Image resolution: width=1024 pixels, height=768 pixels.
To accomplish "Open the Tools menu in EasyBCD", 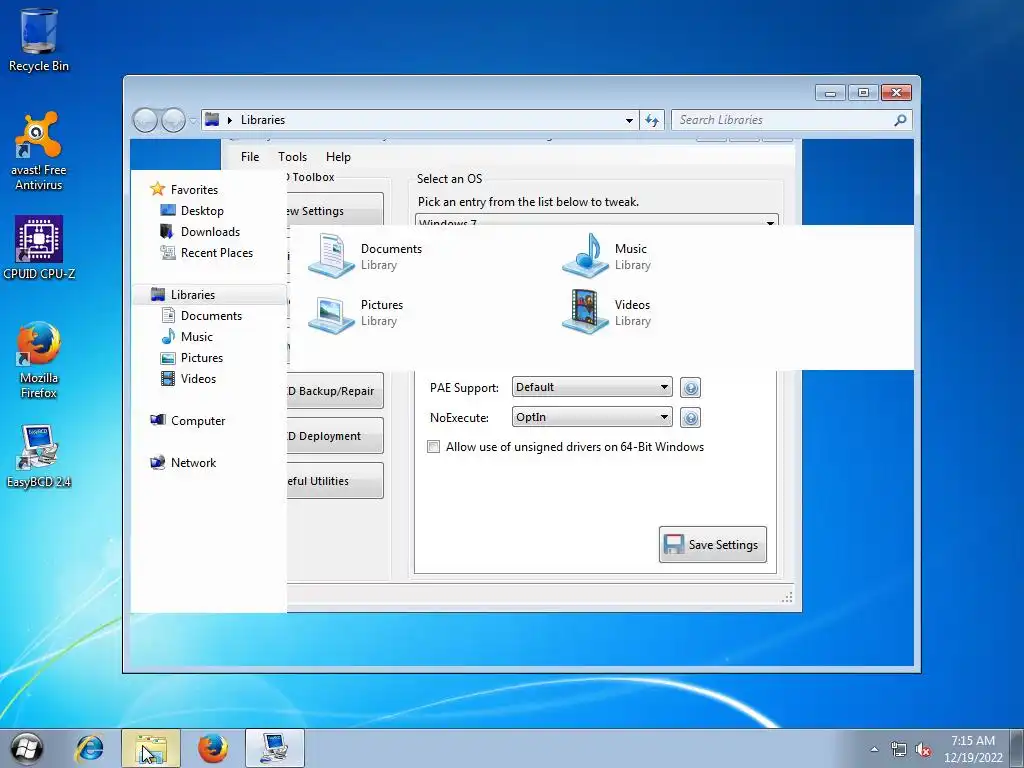I will click(x=292, y=157).
